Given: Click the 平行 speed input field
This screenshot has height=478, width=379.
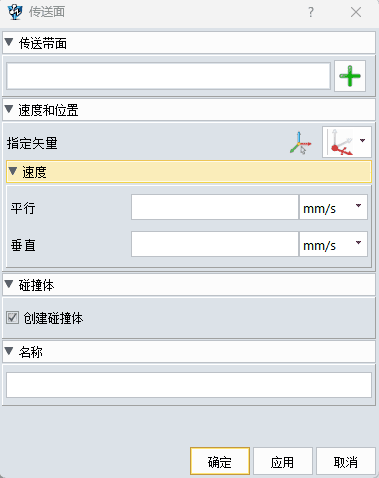Looking at the screenshot, I should coord(215,207).
